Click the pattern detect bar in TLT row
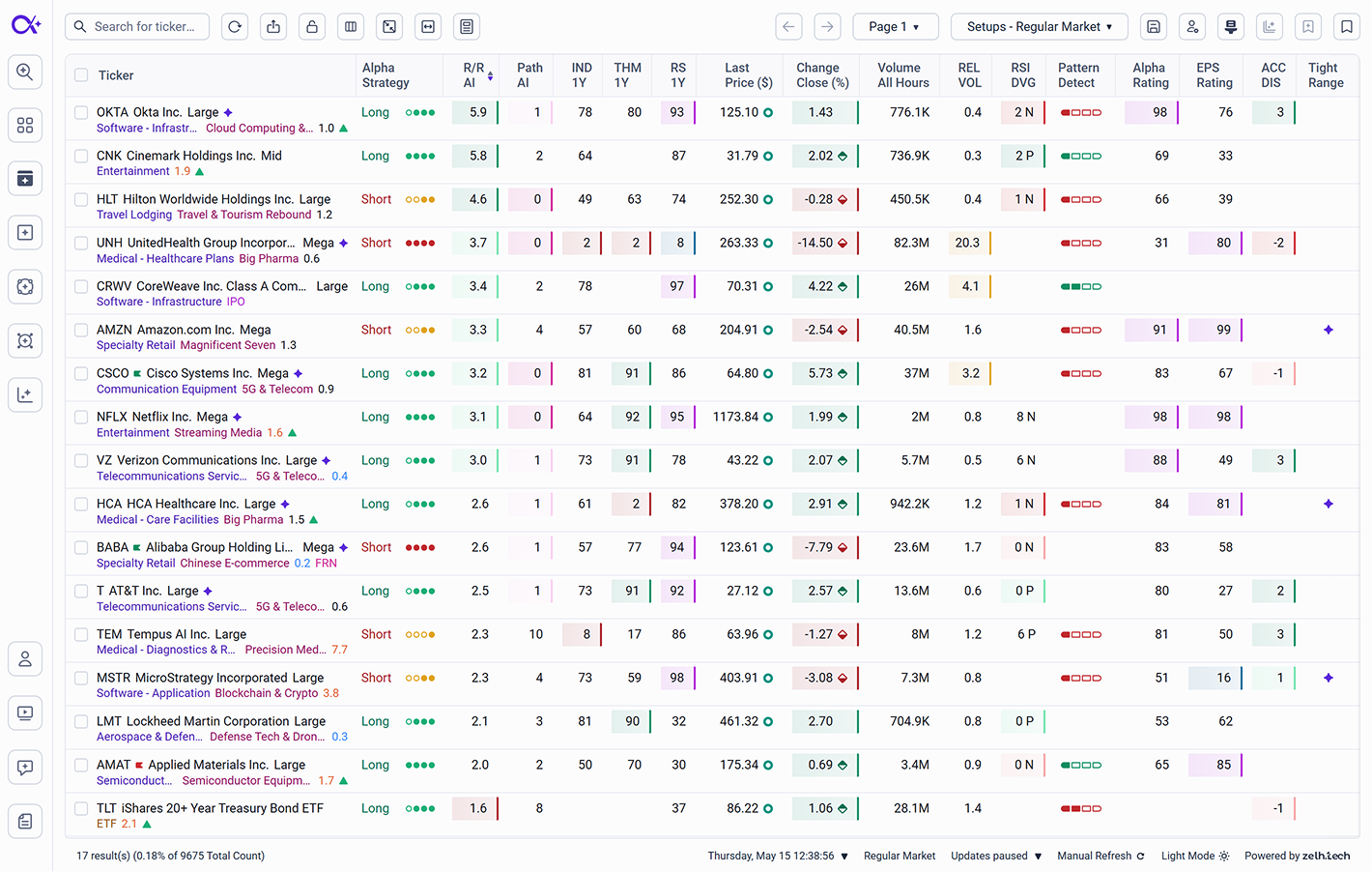1372x872 pixels. 1081,808
